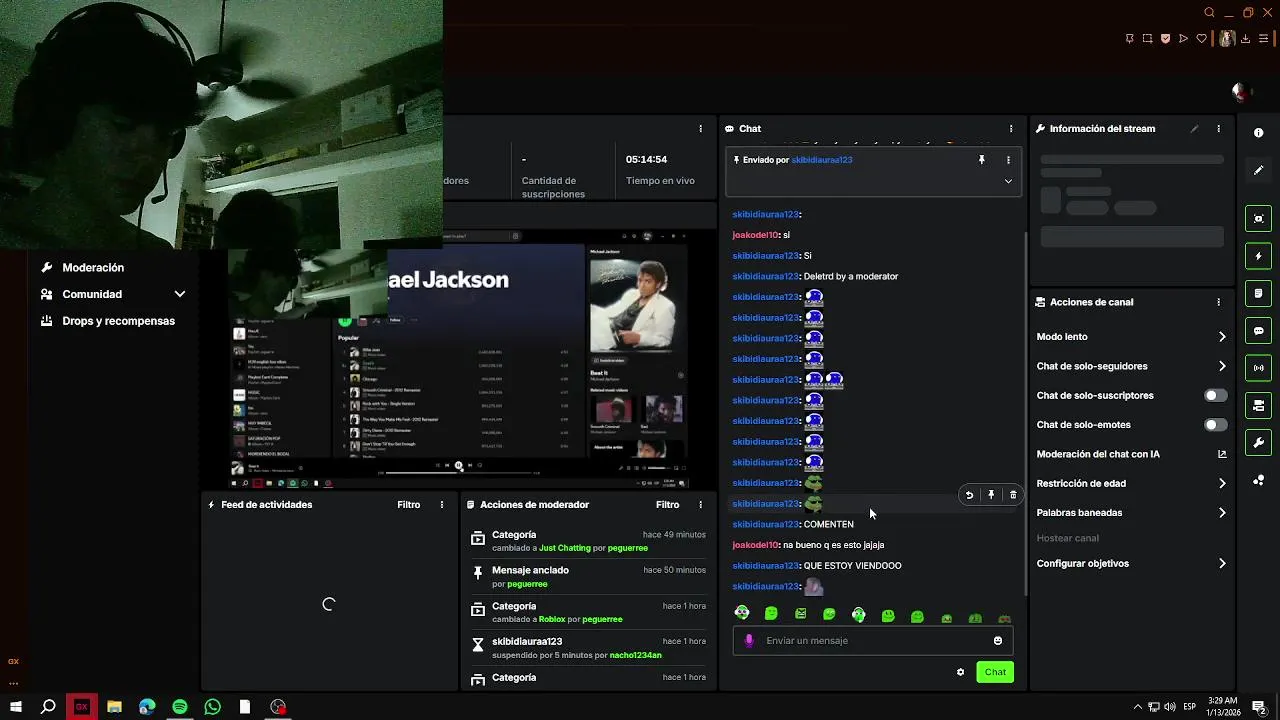The height and width of the screenshot is (720, 1280).
Task: Open browser snapshot tool icon
Action: click(x=1147, y=39)
